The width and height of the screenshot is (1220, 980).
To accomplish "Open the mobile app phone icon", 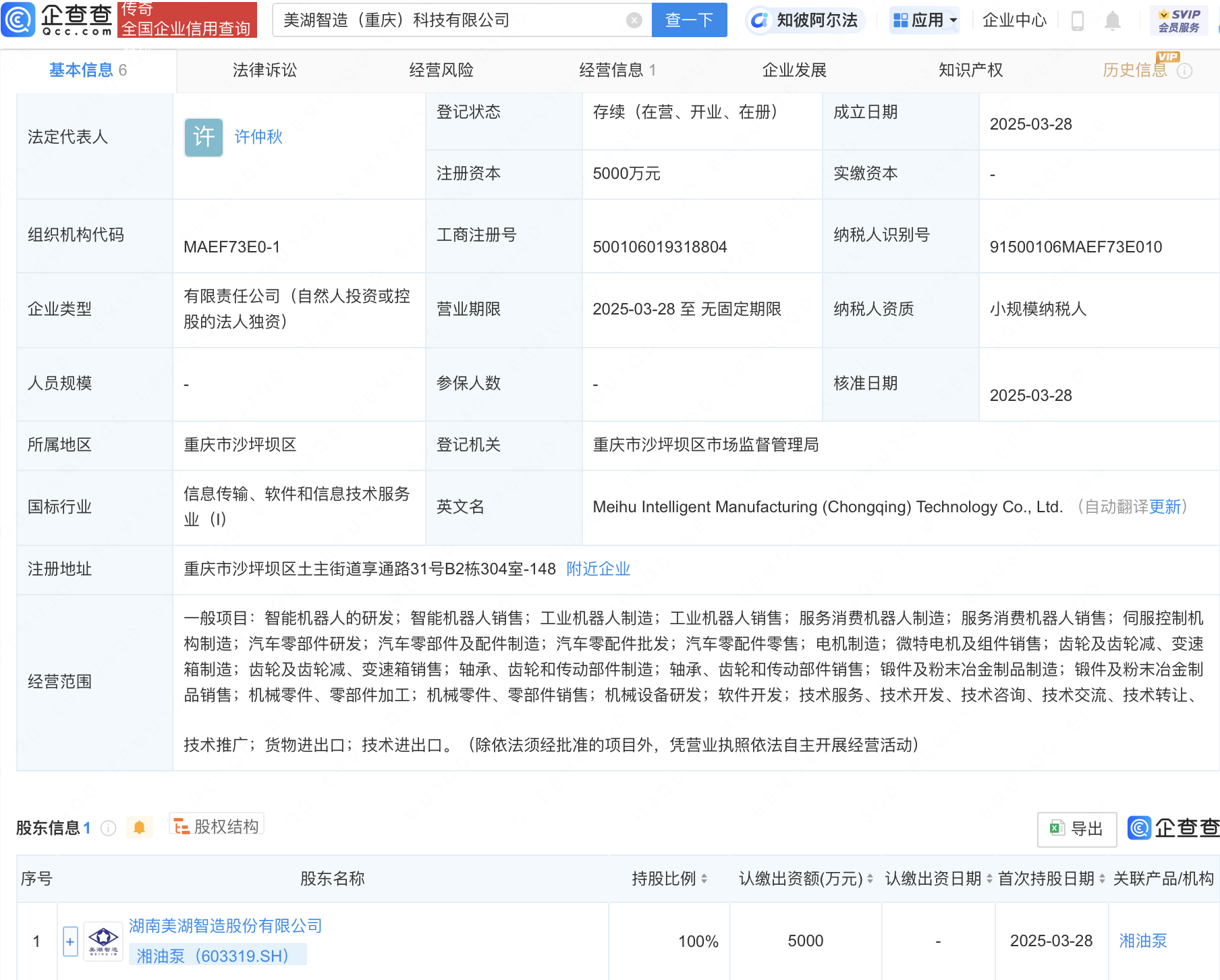I will tap(1077, 21).
